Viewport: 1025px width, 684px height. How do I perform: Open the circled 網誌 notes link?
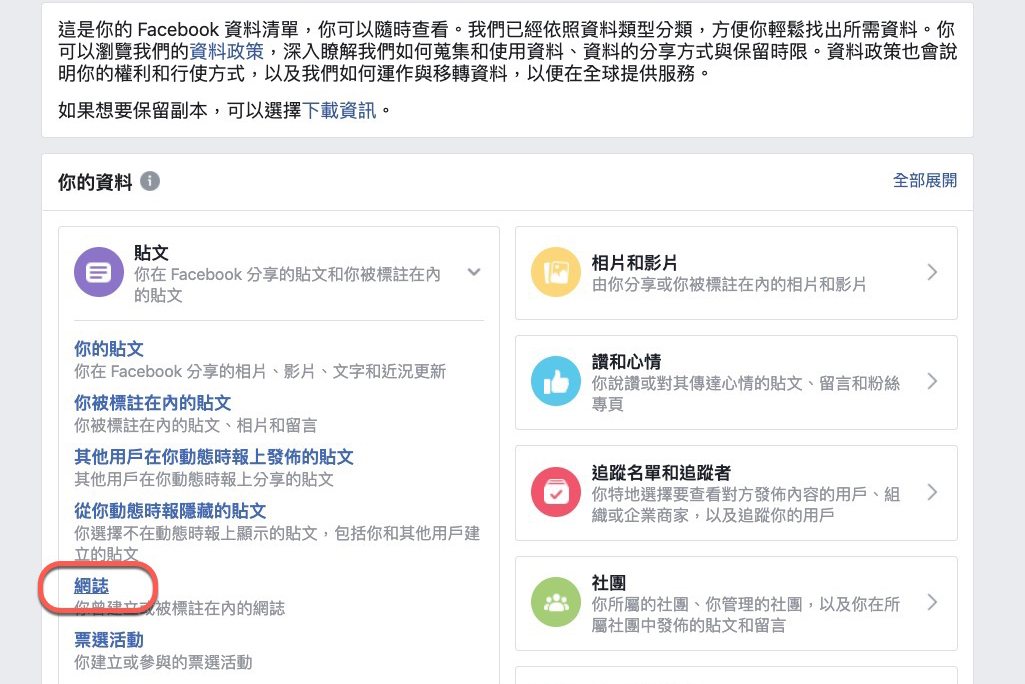point(91,587)
